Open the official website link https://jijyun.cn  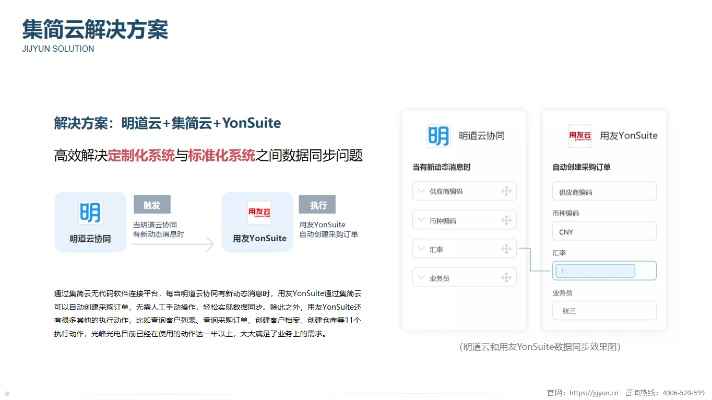[594, 393]
